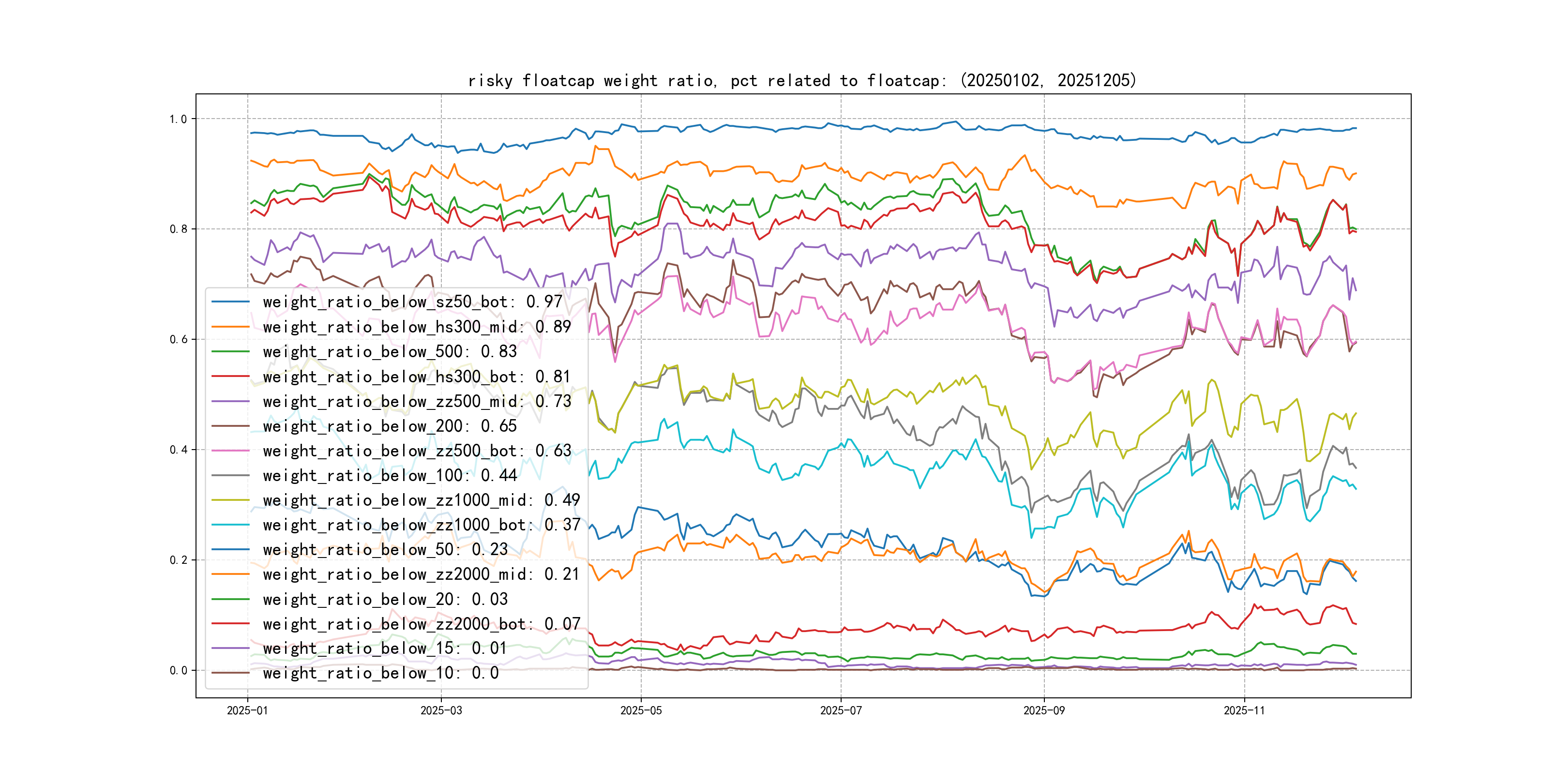
Task: Click the 1.0 y-axis tick label
Action: (178, 120)
